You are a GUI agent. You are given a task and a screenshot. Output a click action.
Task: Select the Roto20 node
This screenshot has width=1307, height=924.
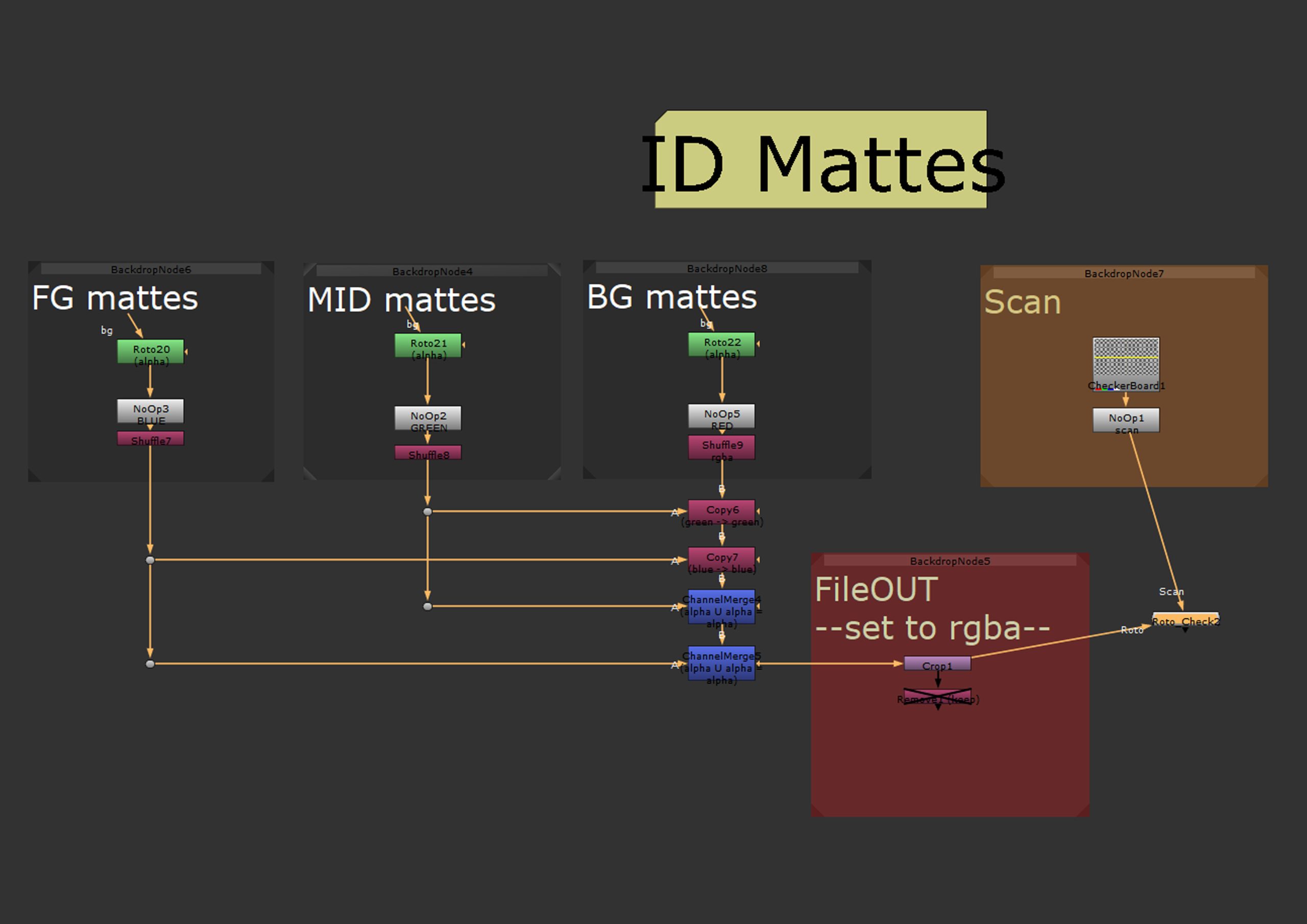[150, 351]
